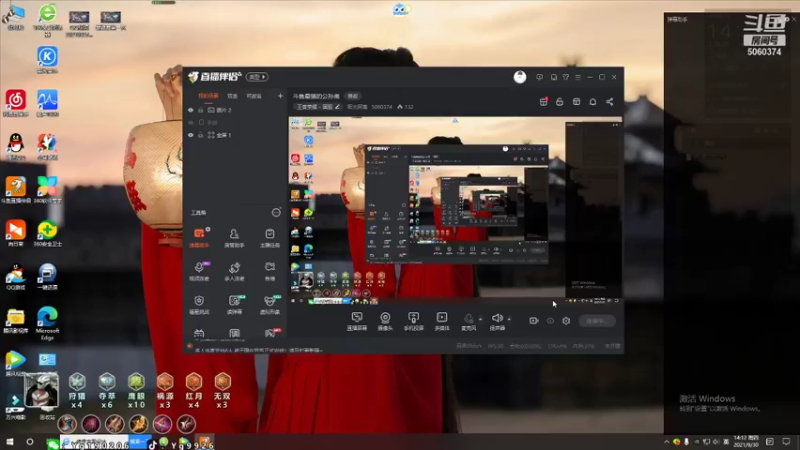Switch to the third scene tab
This screenshot has width=800, height=450.
[x=254, y=96]
